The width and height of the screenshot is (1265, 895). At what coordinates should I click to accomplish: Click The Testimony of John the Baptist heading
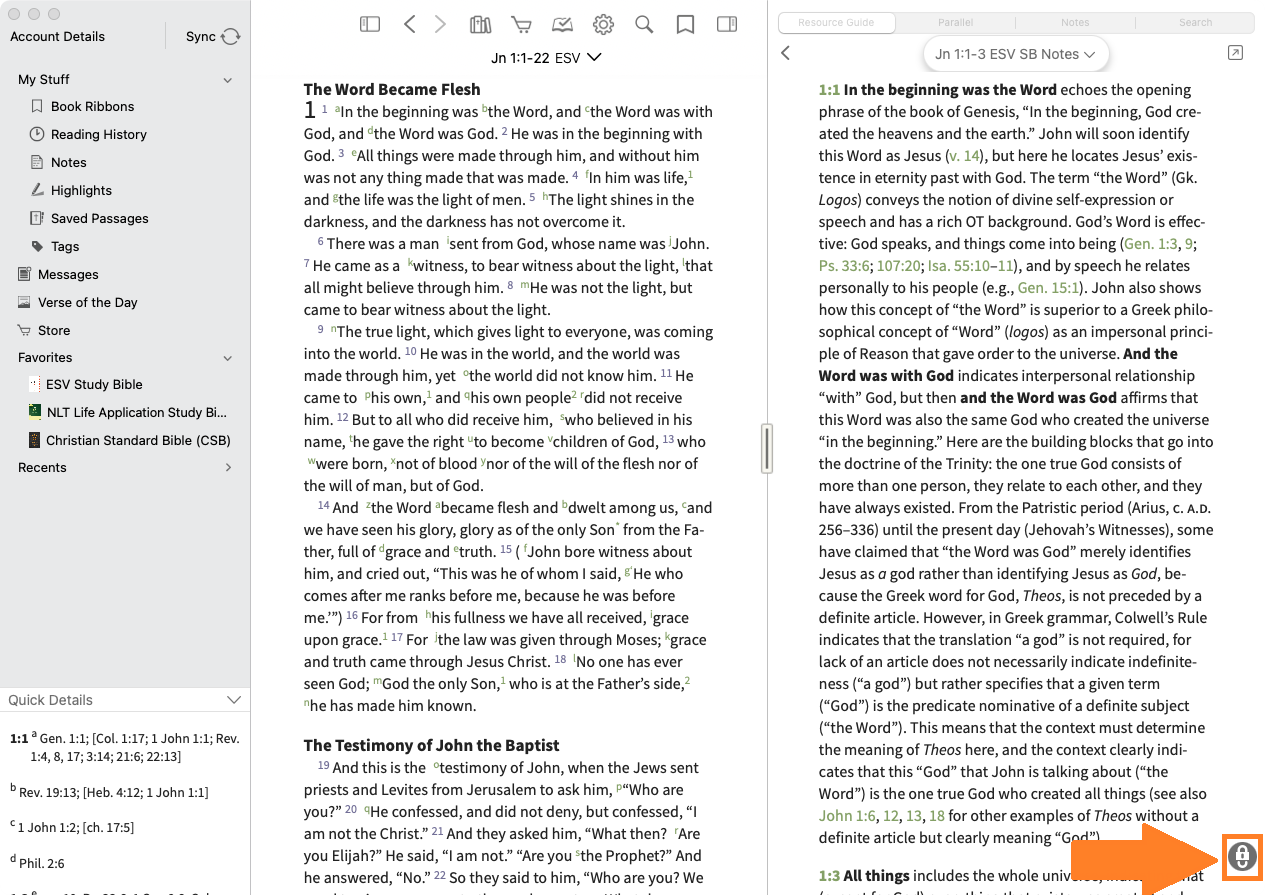431,746
